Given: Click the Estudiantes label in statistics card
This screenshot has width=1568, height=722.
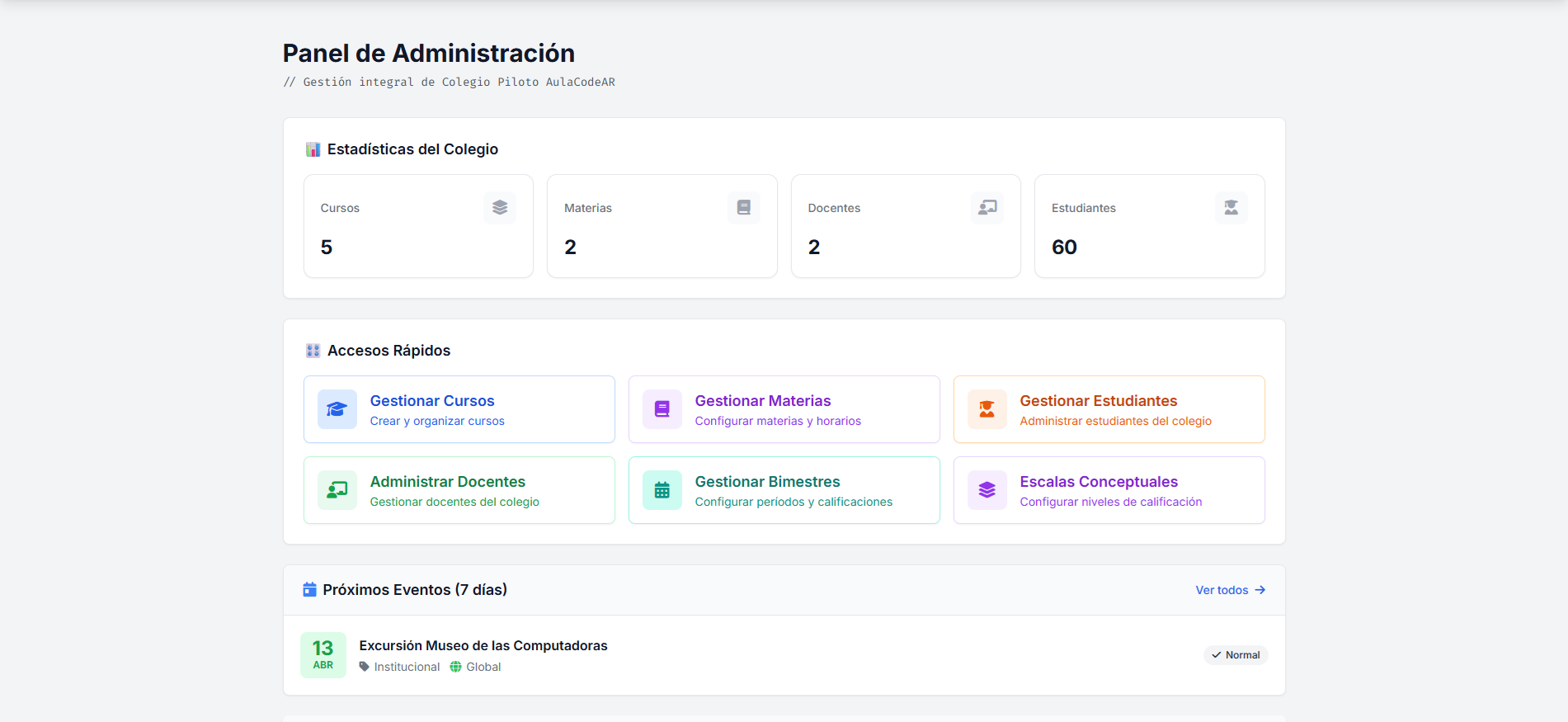Looking at the screenshot, I should [x=1084, y=208].
